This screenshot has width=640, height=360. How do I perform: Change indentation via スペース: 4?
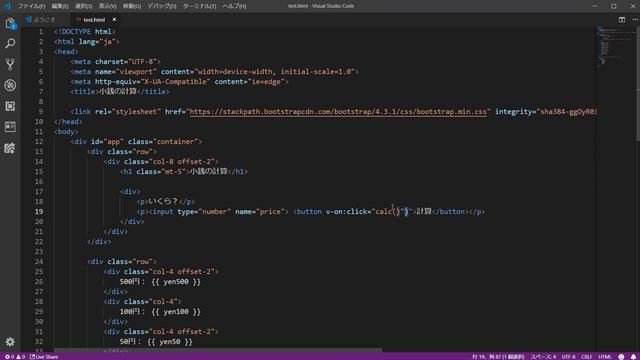point(543,357)
